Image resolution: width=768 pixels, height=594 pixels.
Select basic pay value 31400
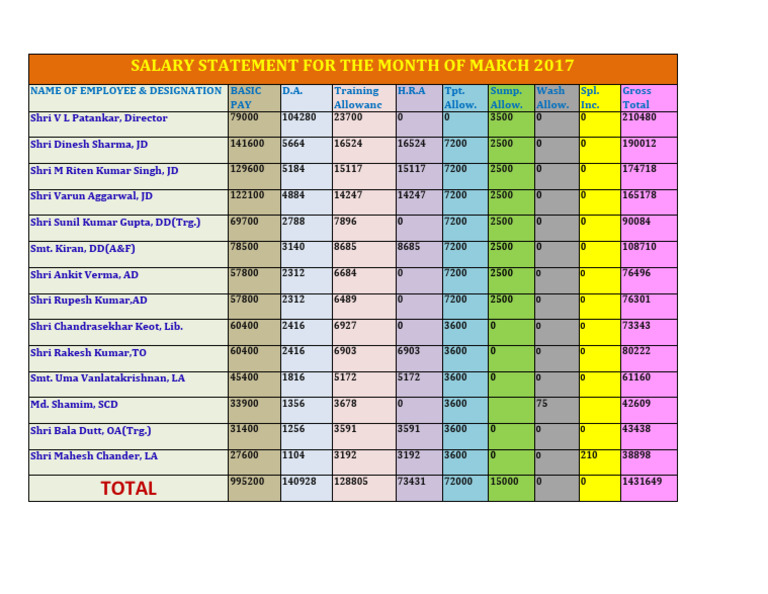[x=244, y=429]
